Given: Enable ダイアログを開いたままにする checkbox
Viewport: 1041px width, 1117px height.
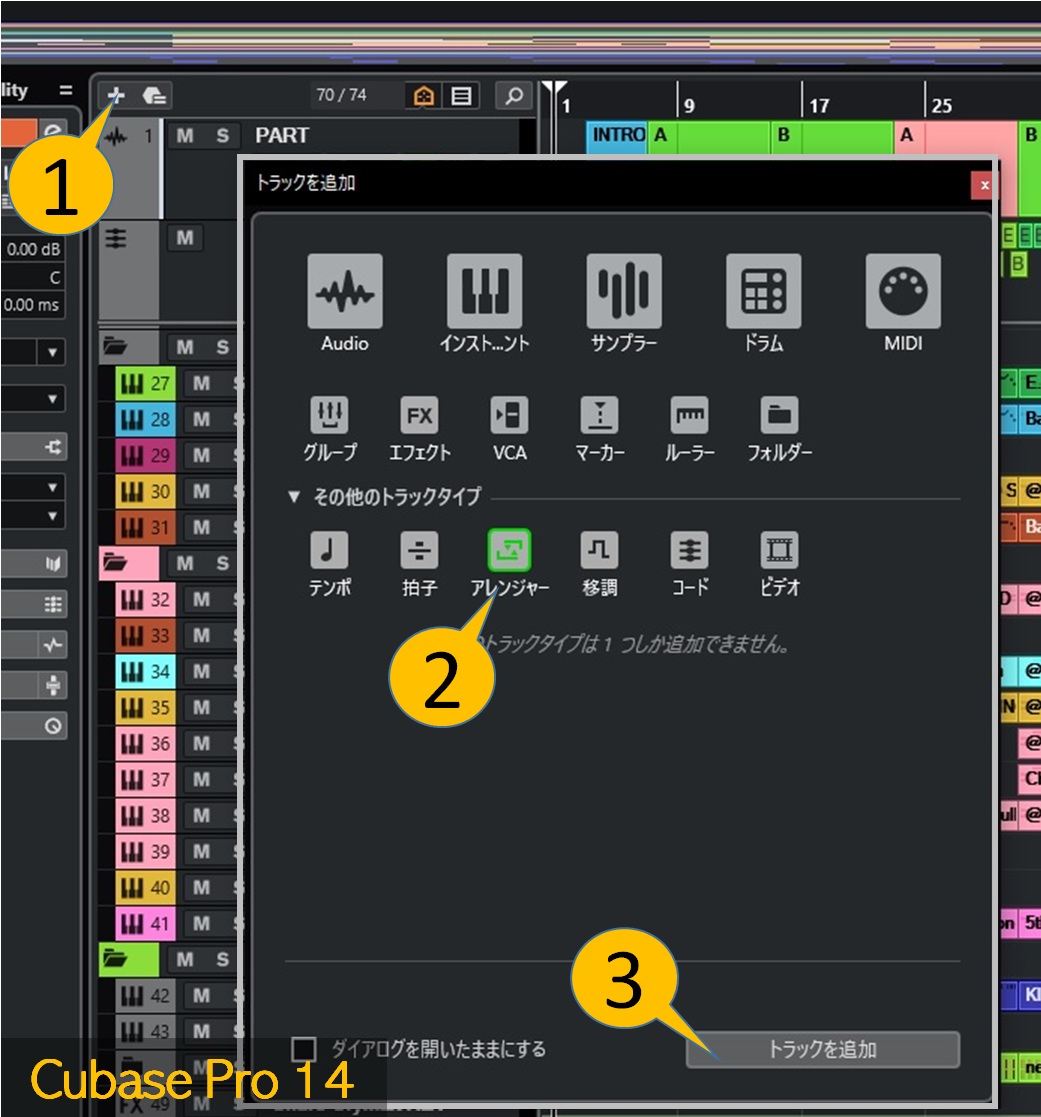Looking at the screenshot, I should [x=304, y=1049].
